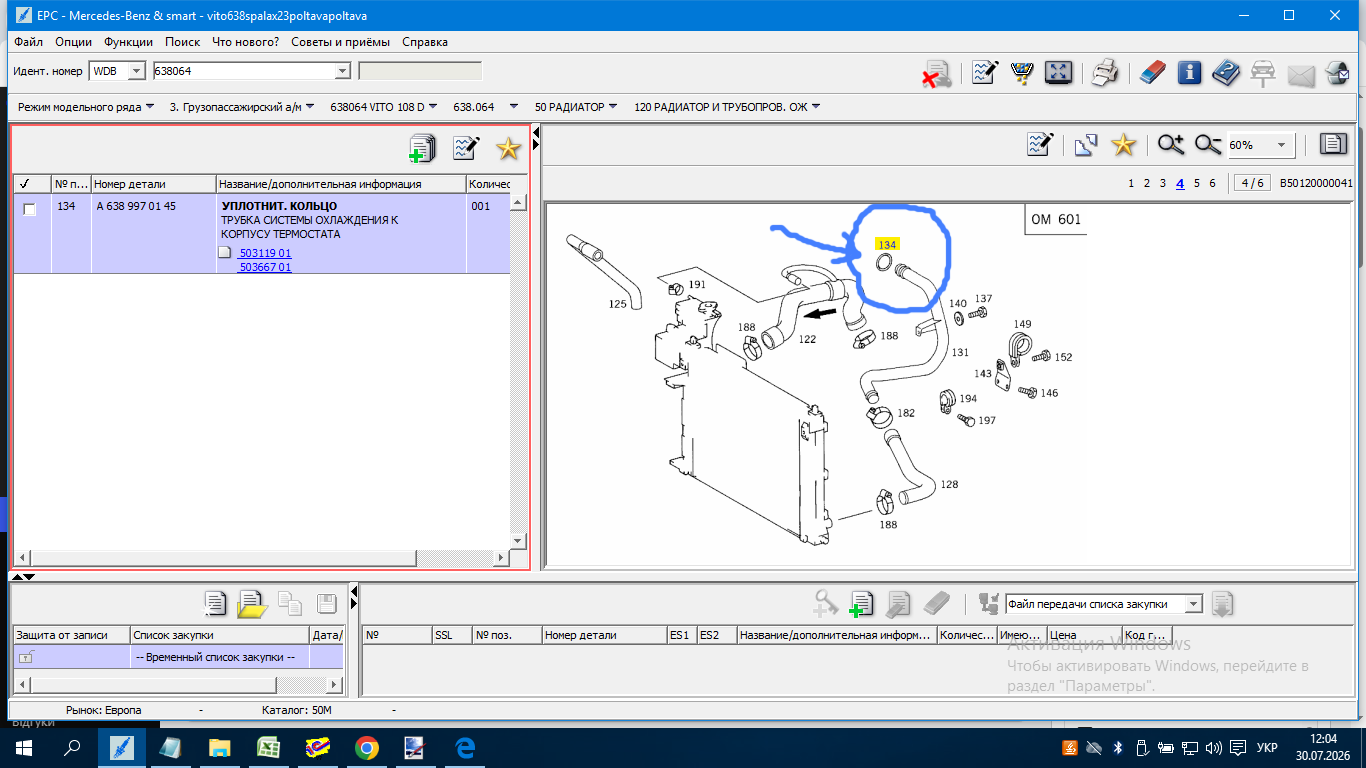Open the Грузопассажирский а/м dropdown
Viewport: 1366px width, 768px height.
tap(310, 106)
